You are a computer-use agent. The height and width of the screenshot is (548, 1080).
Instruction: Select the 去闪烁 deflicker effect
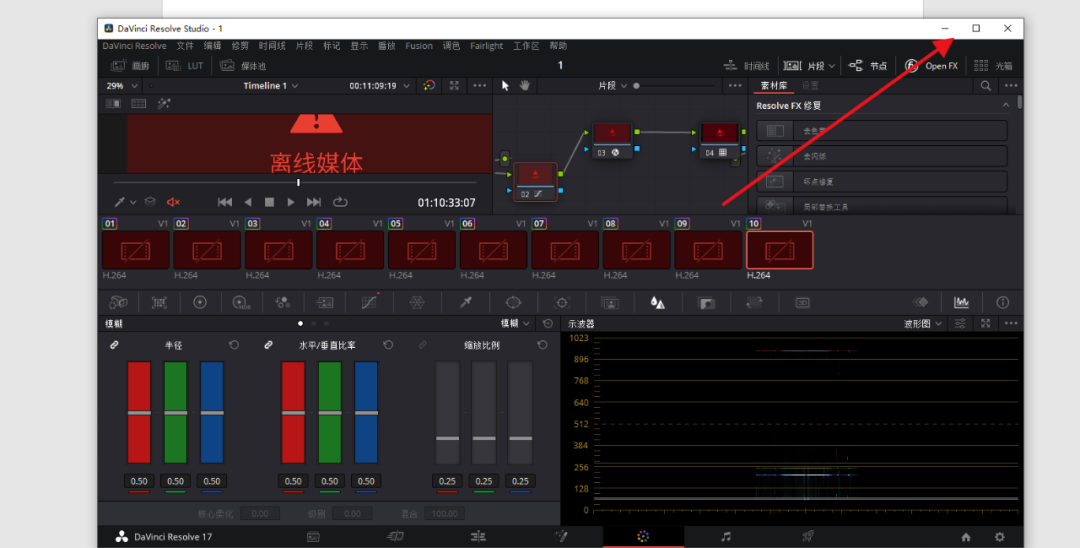pos(882,156)
